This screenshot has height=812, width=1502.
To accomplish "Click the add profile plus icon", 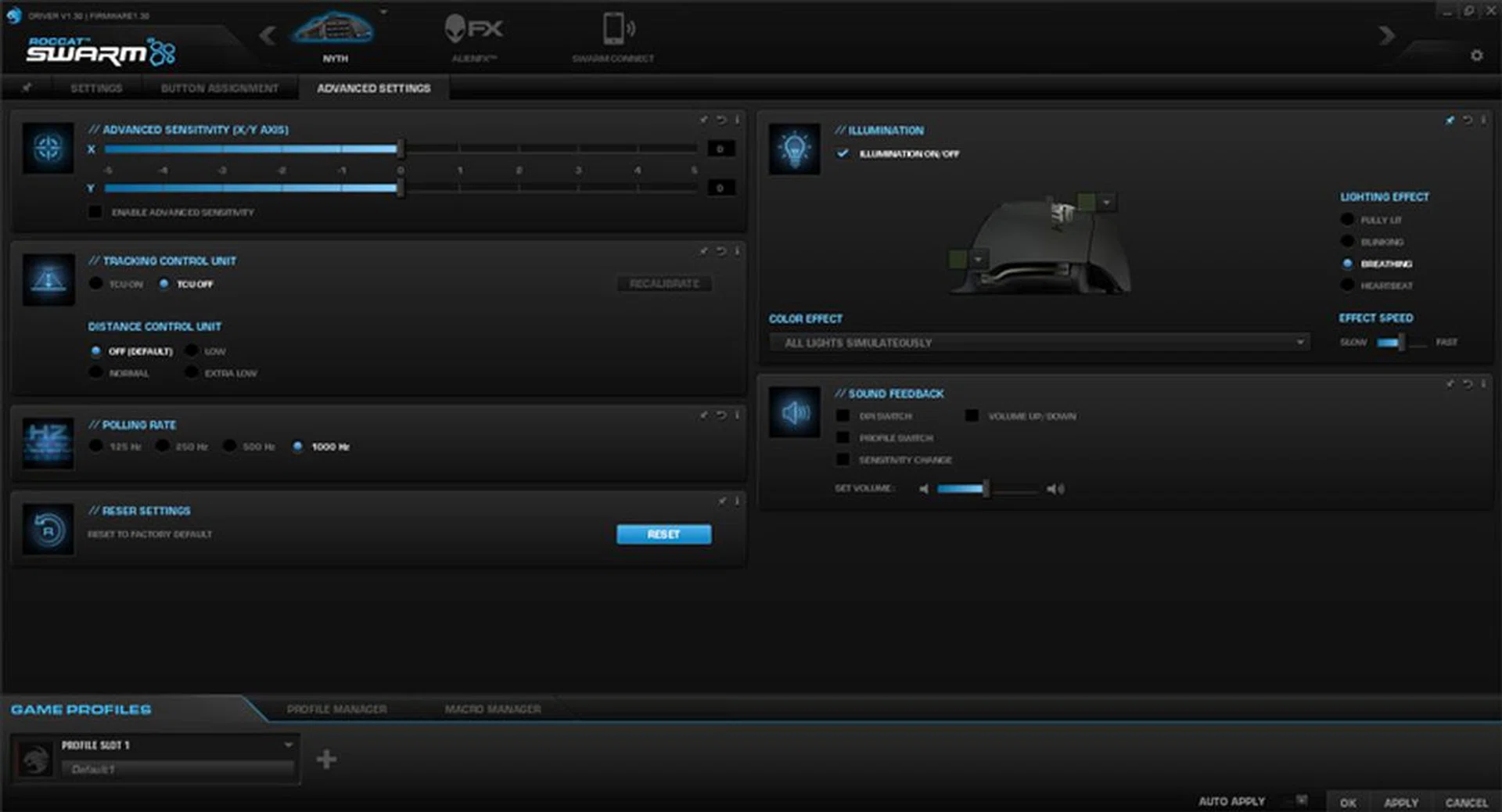I will point(326,759).
